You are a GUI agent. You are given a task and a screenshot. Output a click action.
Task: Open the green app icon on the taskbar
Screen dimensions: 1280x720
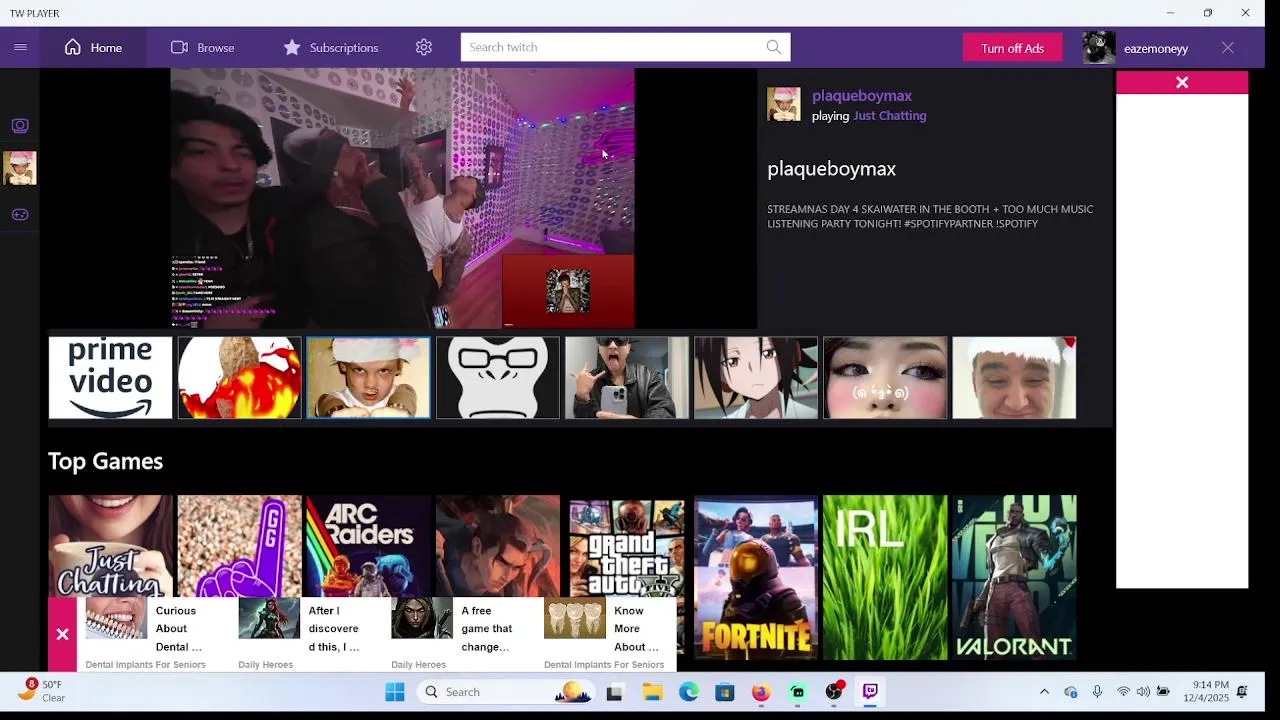point(797,692)
